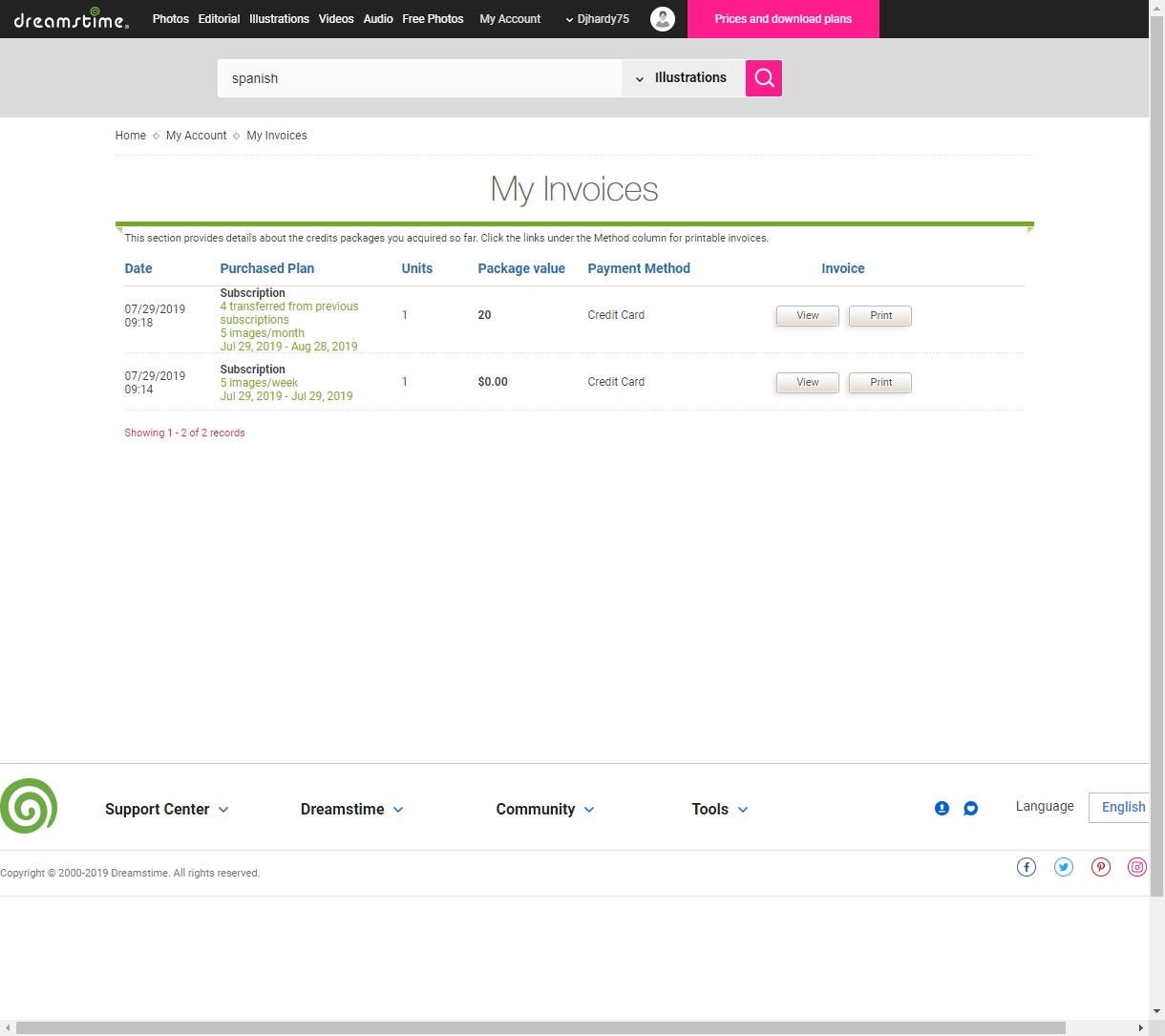Click the green spiral footer logo

point(29,807)
